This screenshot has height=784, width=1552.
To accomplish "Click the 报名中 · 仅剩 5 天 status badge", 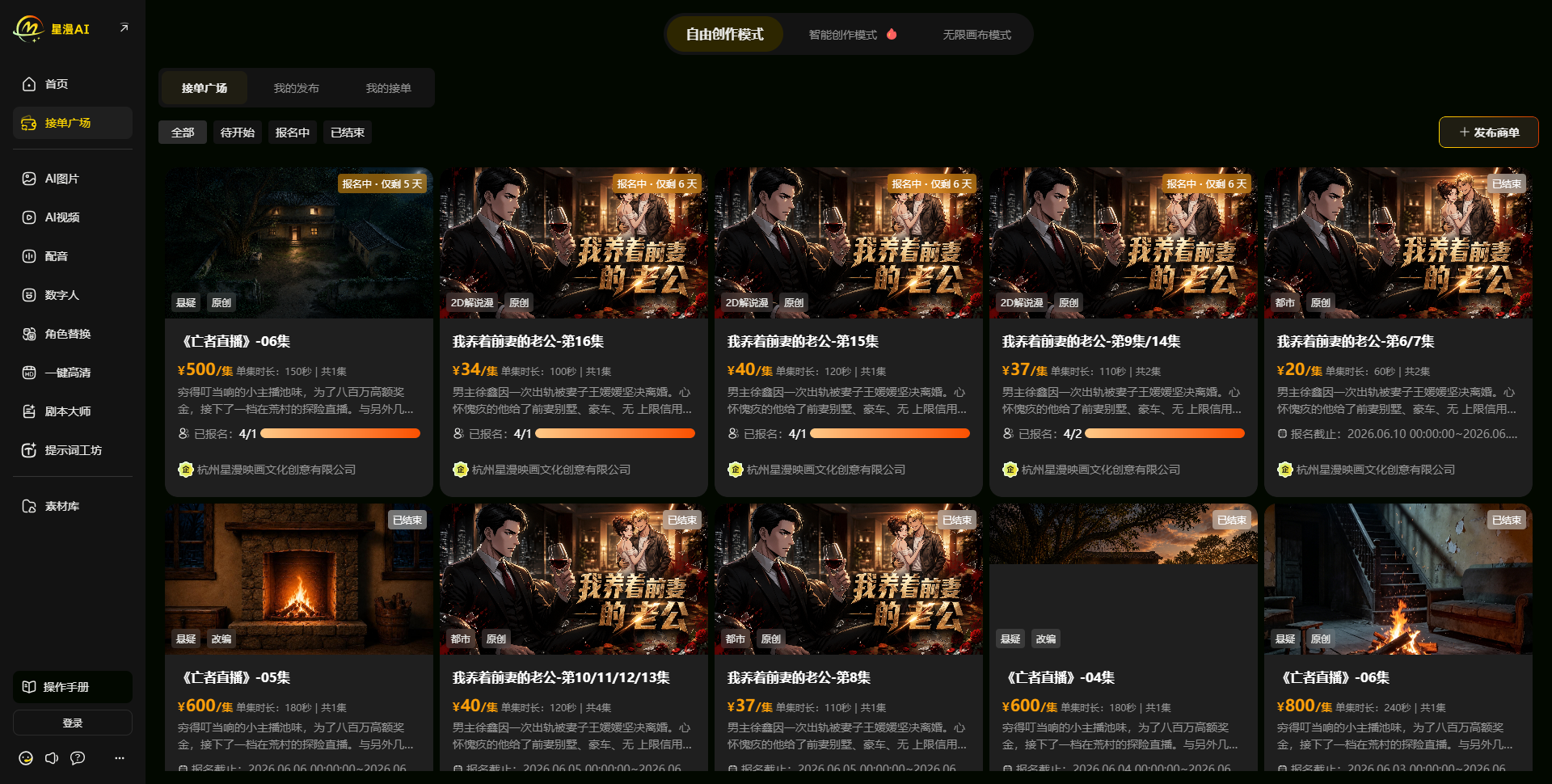I will (x=382, y=184).
